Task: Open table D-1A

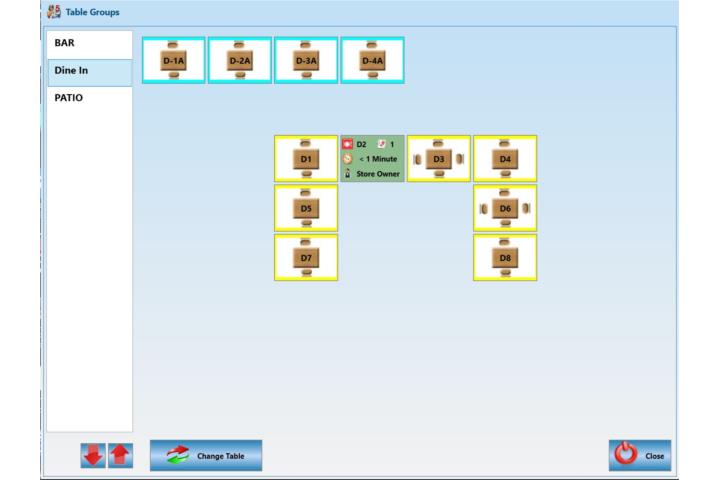Action: coord(174,60)
